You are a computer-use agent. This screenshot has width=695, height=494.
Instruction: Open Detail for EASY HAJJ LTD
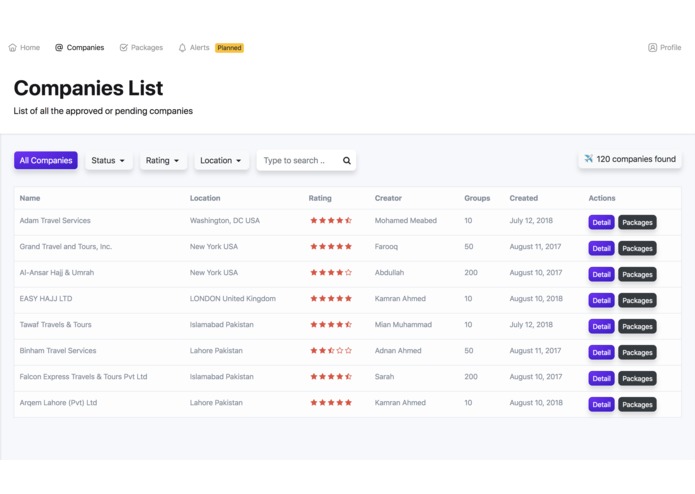pos(601,300)
